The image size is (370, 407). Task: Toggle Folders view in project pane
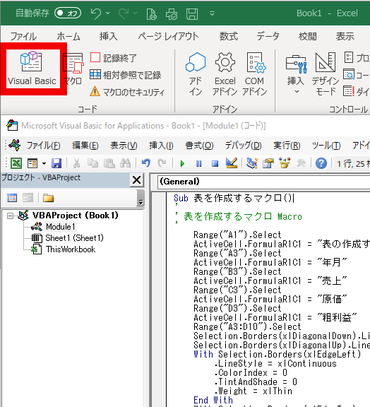(48, 198)
